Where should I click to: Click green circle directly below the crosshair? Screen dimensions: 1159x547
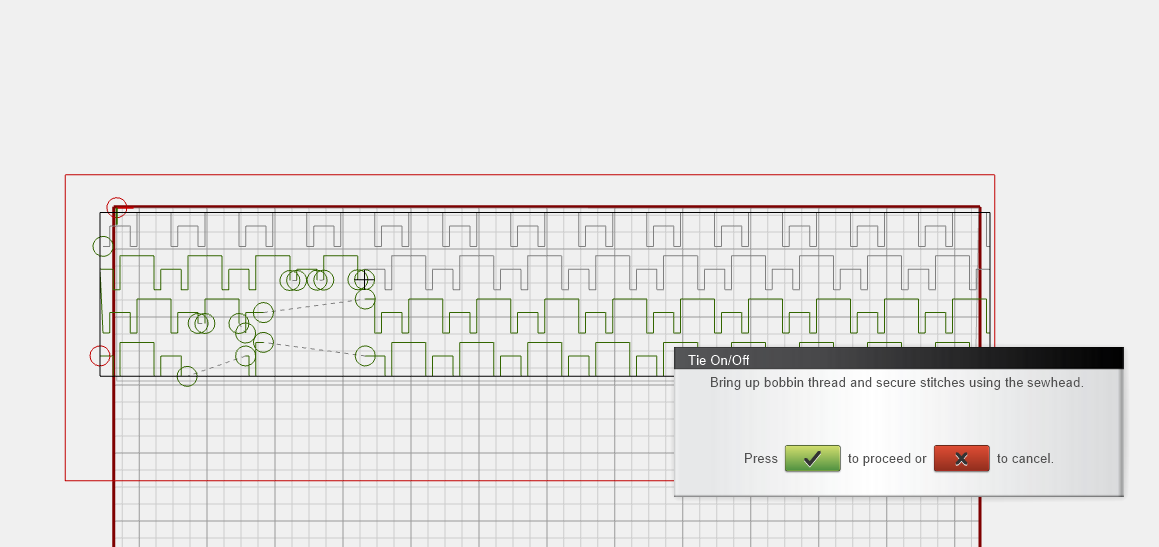(x=365, y=299)
